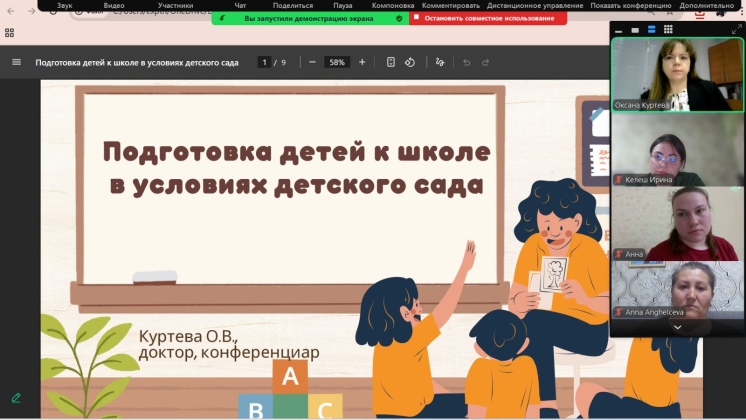Click the Пауза share button
The image size is (746, 420).
coord(343,5)
